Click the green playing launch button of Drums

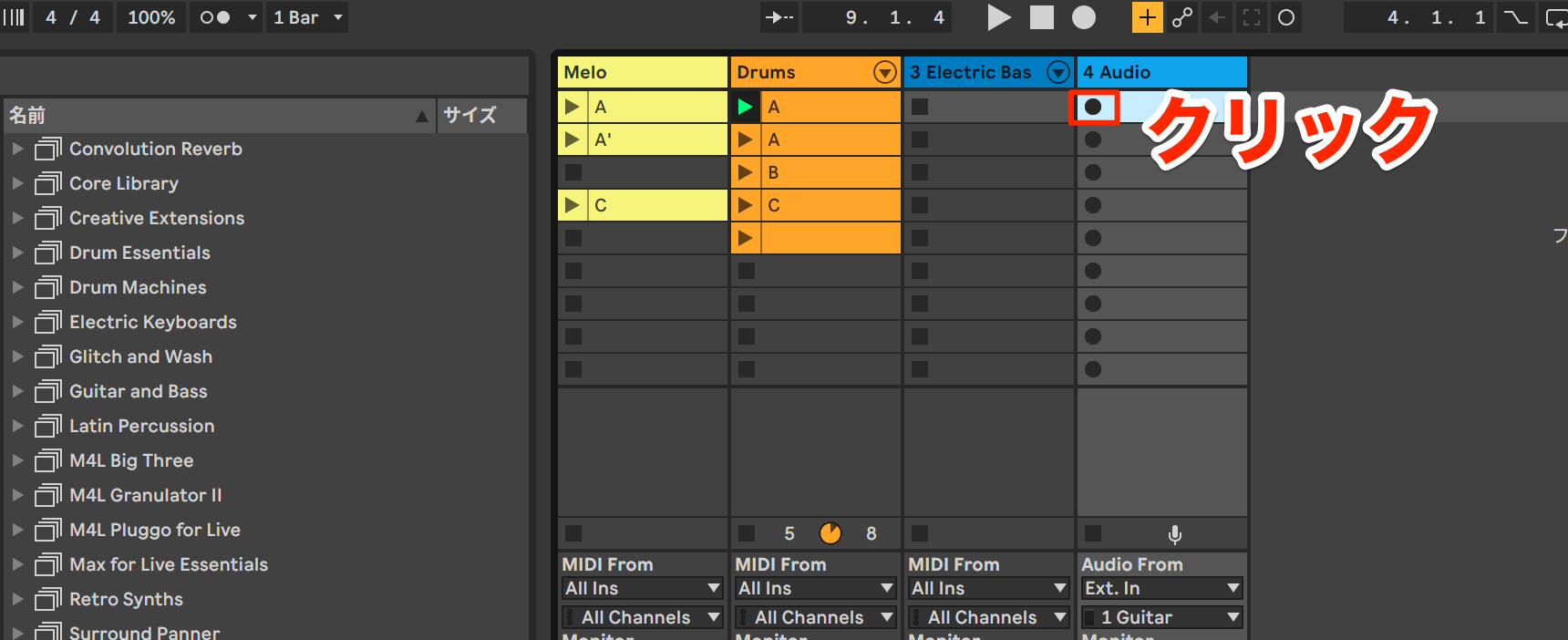(x=745, y=107)
